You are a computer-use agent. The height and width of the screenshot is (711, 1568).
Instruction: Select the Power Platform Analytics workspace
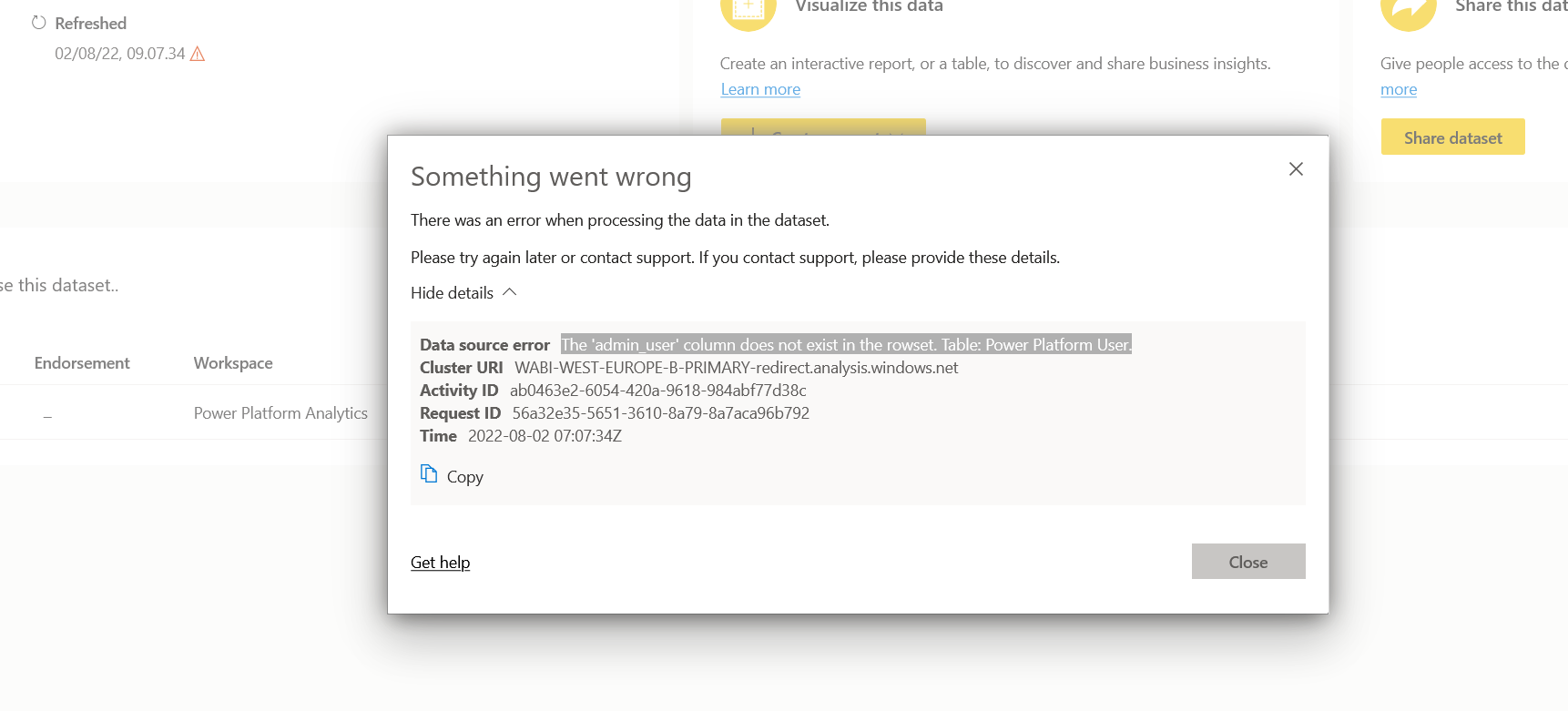[x=280, y=412]
